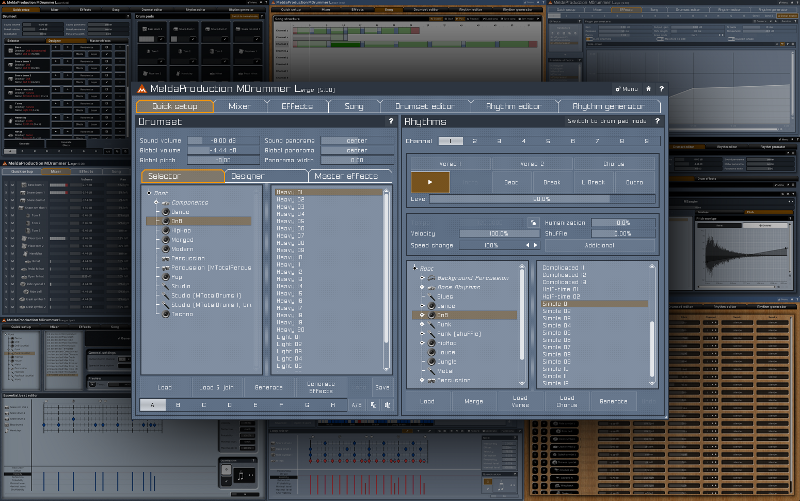Open the Drumset editor tab
Image resolution: width=800 pixels, height=501 pixels.
424,106
